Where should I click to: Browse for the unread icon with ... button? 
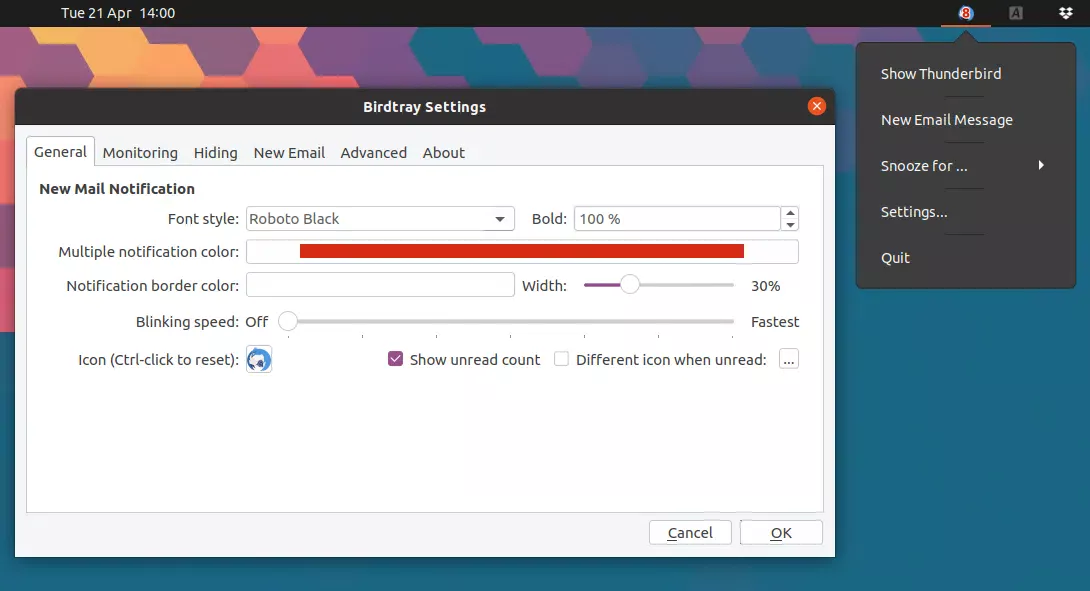pyautogui.click(x=788, y=359)
